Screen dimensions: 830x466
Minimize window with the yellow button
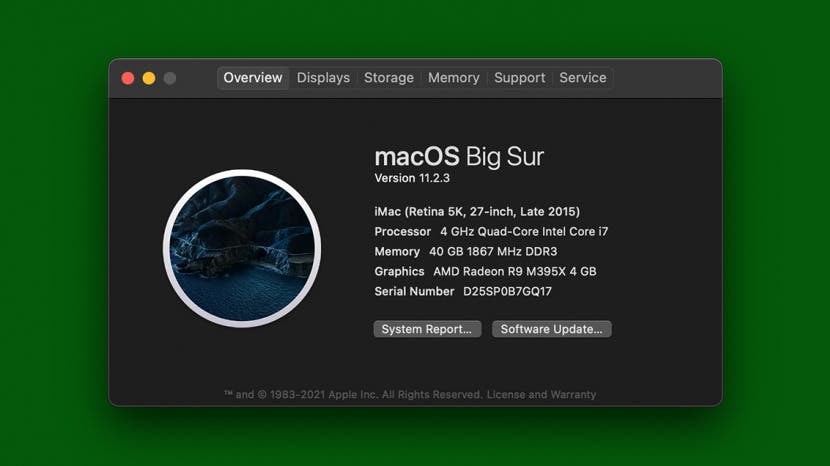[149, 78]
